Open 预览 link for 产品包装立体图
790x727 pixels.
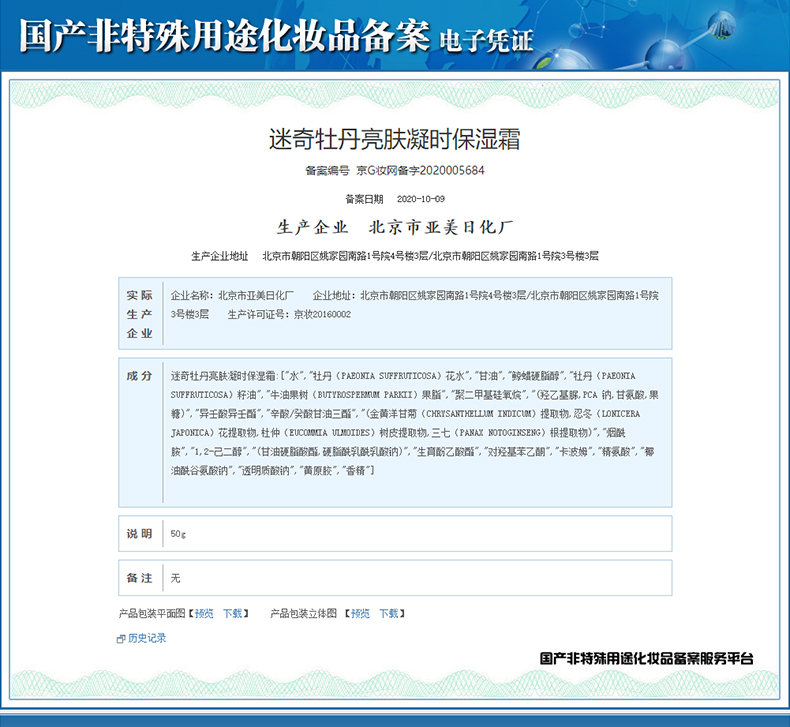click(360, 613)
